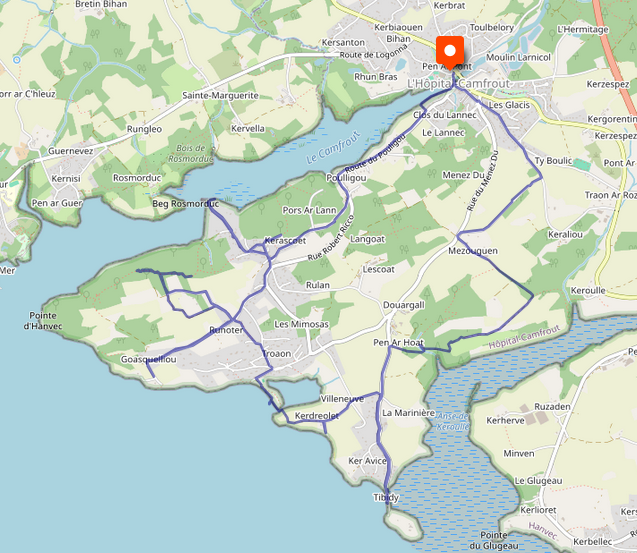Screen dimensions: 637x553
Task: Click the Goasquellou label on the route
Action: coord(149,359)
